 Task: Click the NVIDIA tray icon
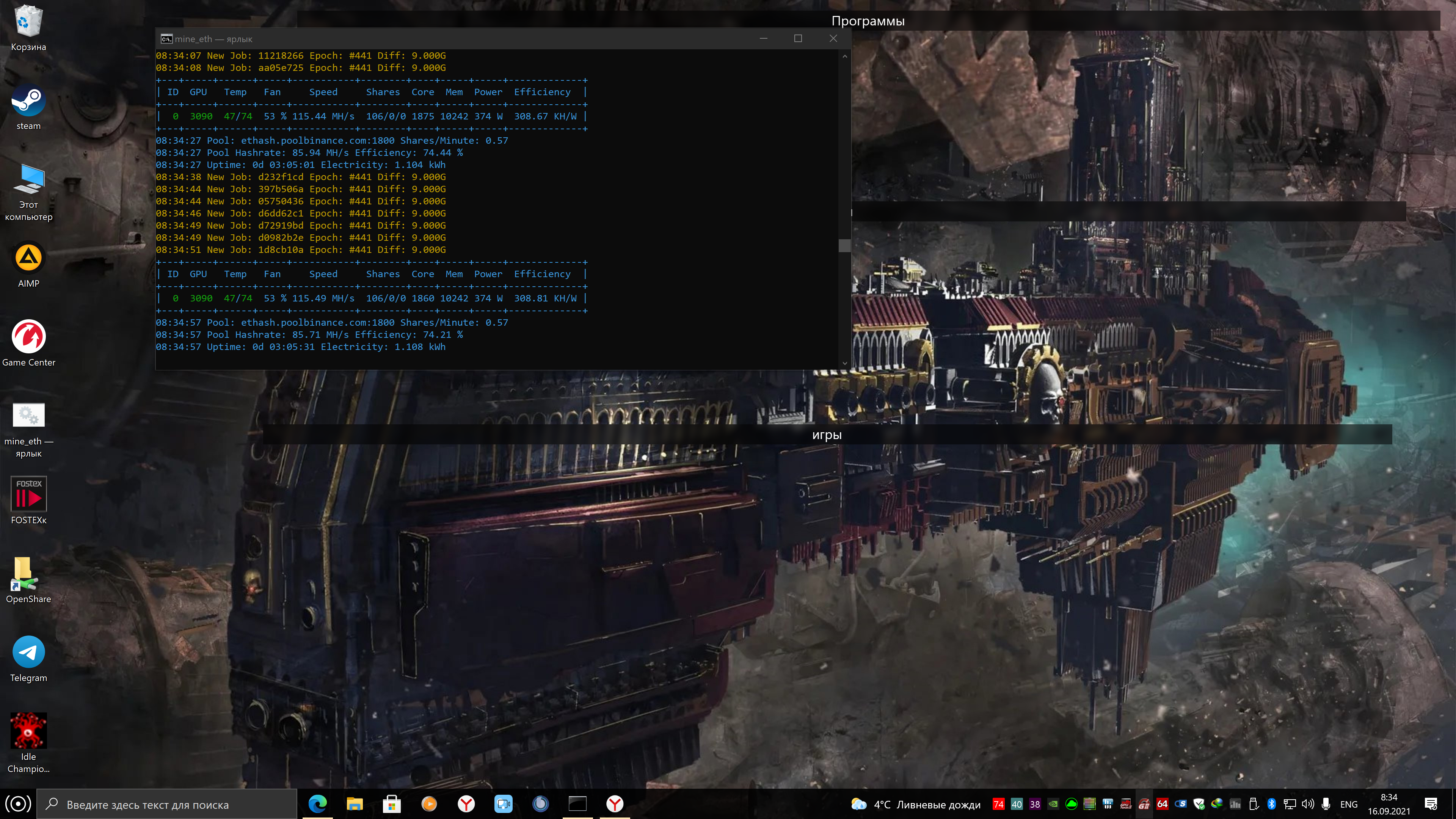pos(1053,804)
